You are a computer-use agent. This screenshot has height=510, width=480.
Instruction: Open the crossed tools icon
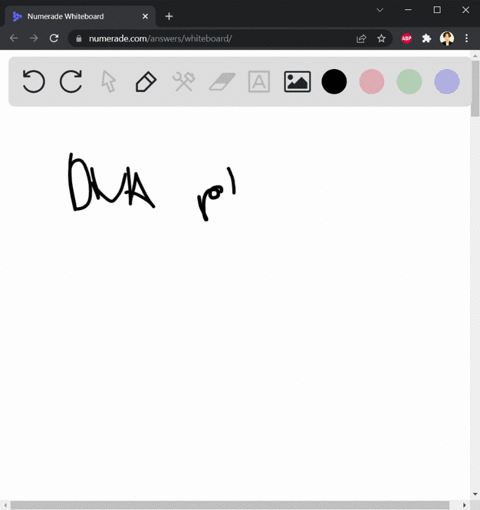click(184, 81)
